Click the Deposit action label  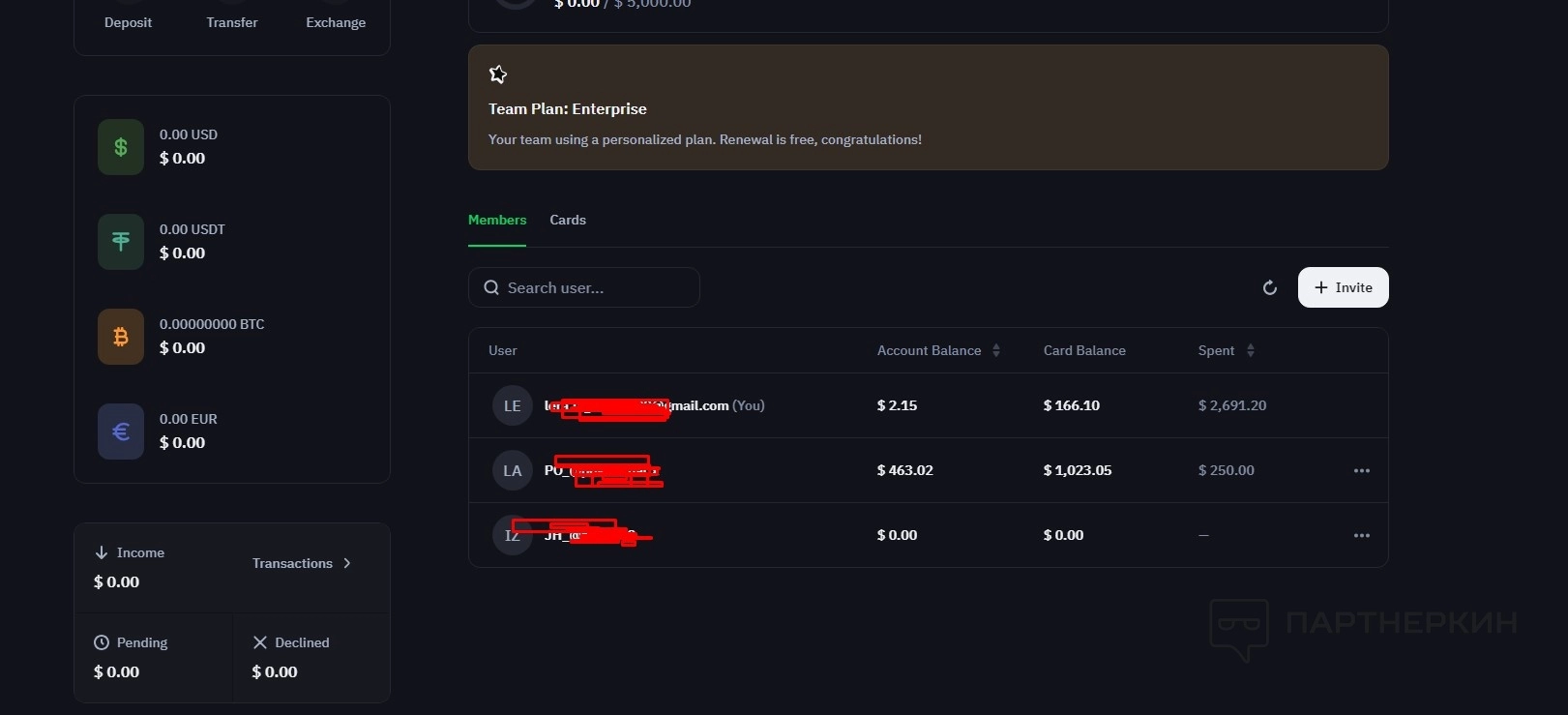pyautogui.click(x=128, y=22)
